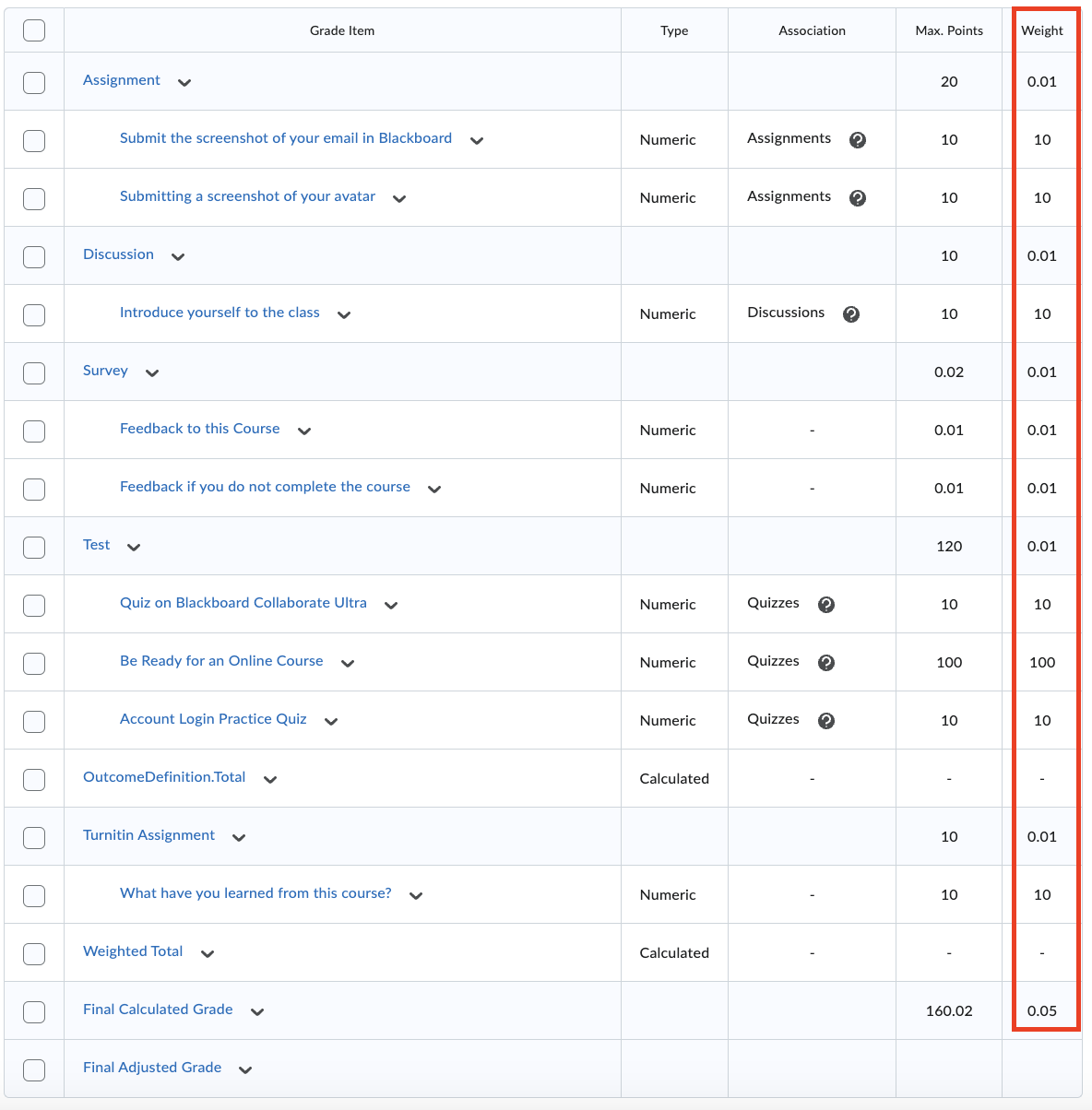
Task: Check the box beside Weighted Total
Action: point(34,952)
